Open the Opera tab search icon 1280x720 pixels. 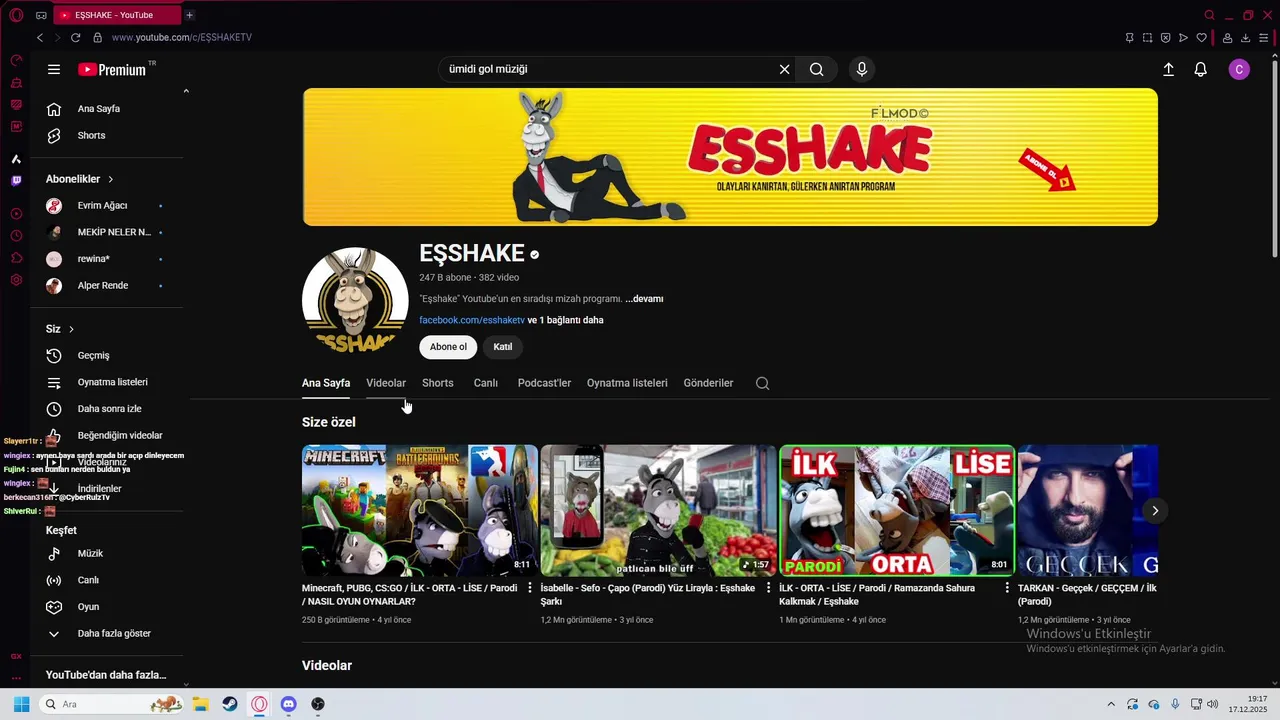tap(1209, 15)
